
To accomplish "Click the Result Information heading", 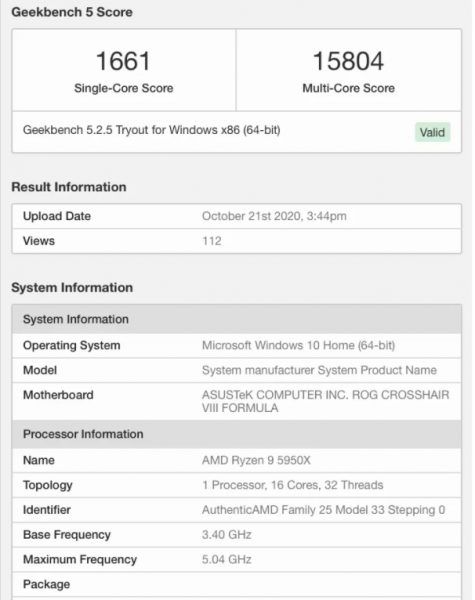I will click(69, 187).
